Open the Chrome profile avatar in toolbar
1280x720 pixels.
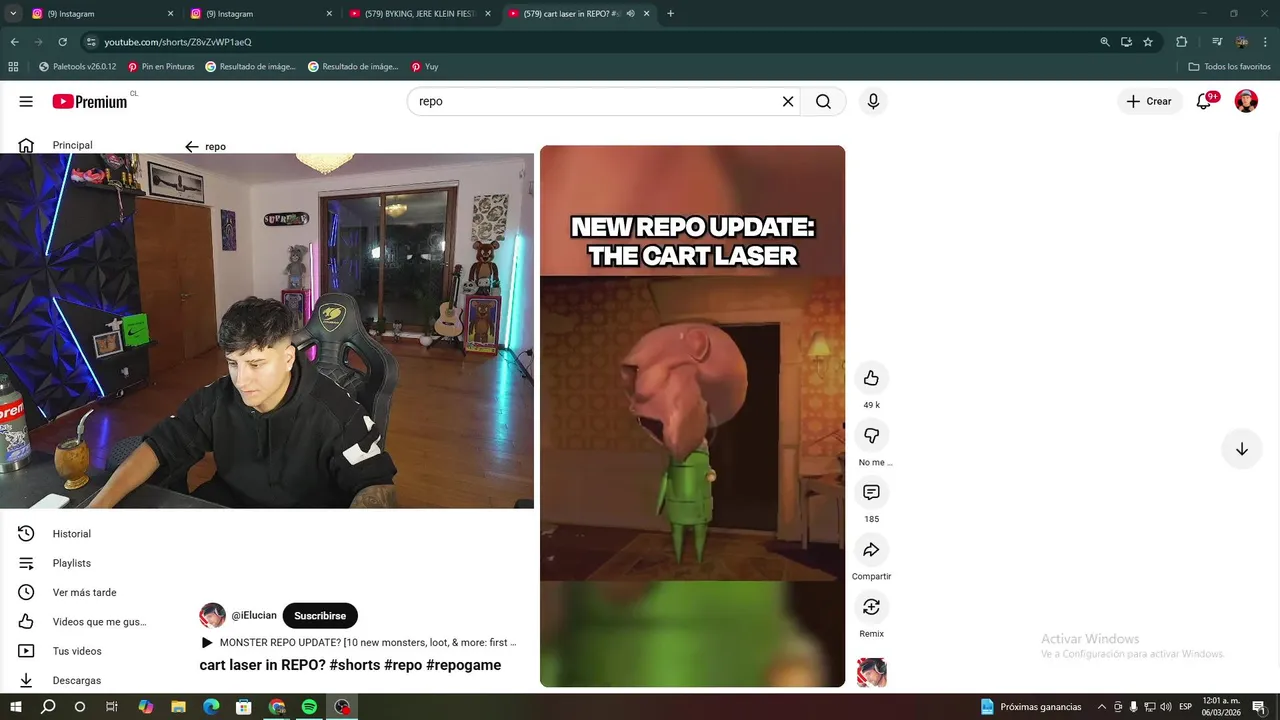(1242, 42)
